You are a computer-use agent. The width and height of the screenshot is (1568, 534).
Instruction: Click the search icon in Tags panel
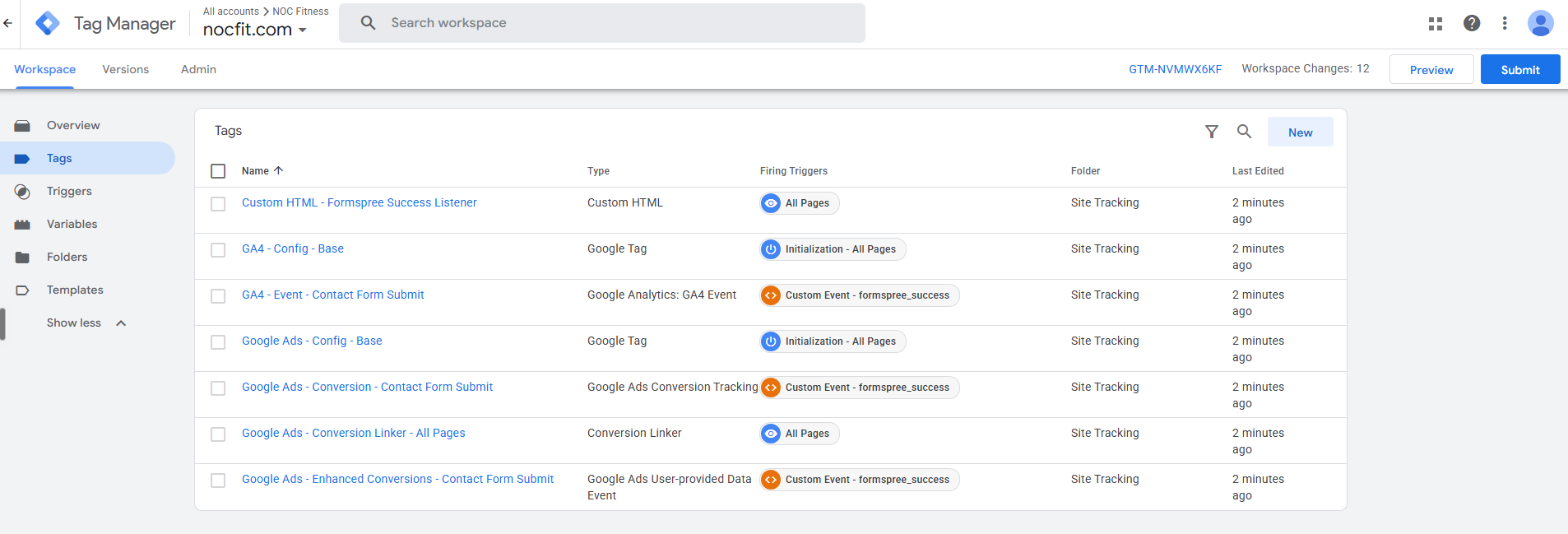pyautogui.click(x=1244, y=132)
